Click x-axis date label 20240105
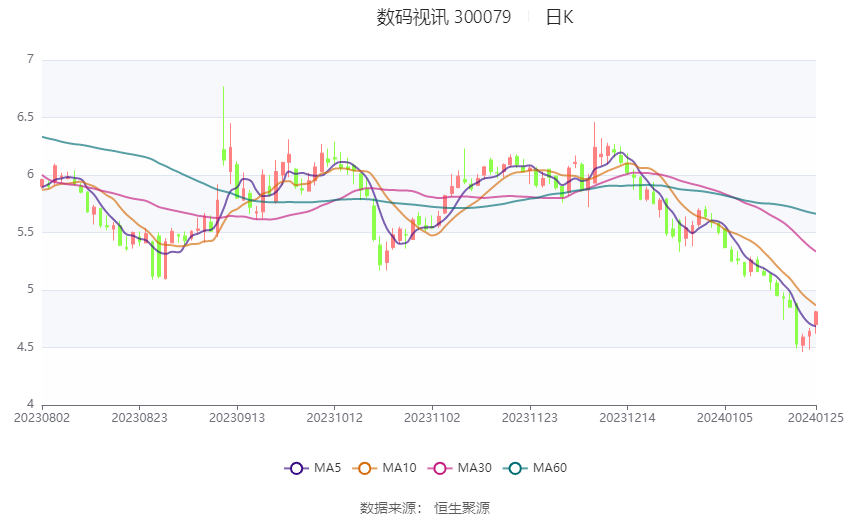This screenshot has width=850, height=516. point(725,418)
